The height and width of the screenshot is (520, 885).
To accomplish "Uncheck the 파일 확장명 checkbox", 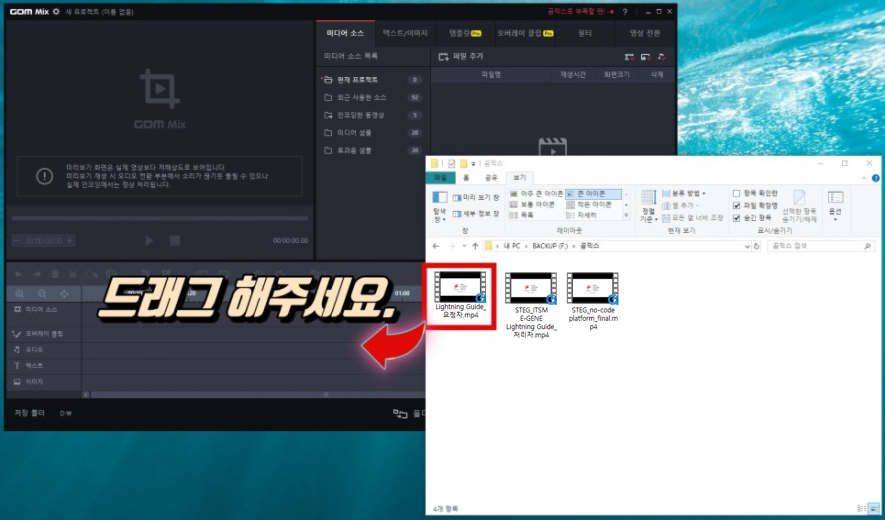I will coord(737,205).
